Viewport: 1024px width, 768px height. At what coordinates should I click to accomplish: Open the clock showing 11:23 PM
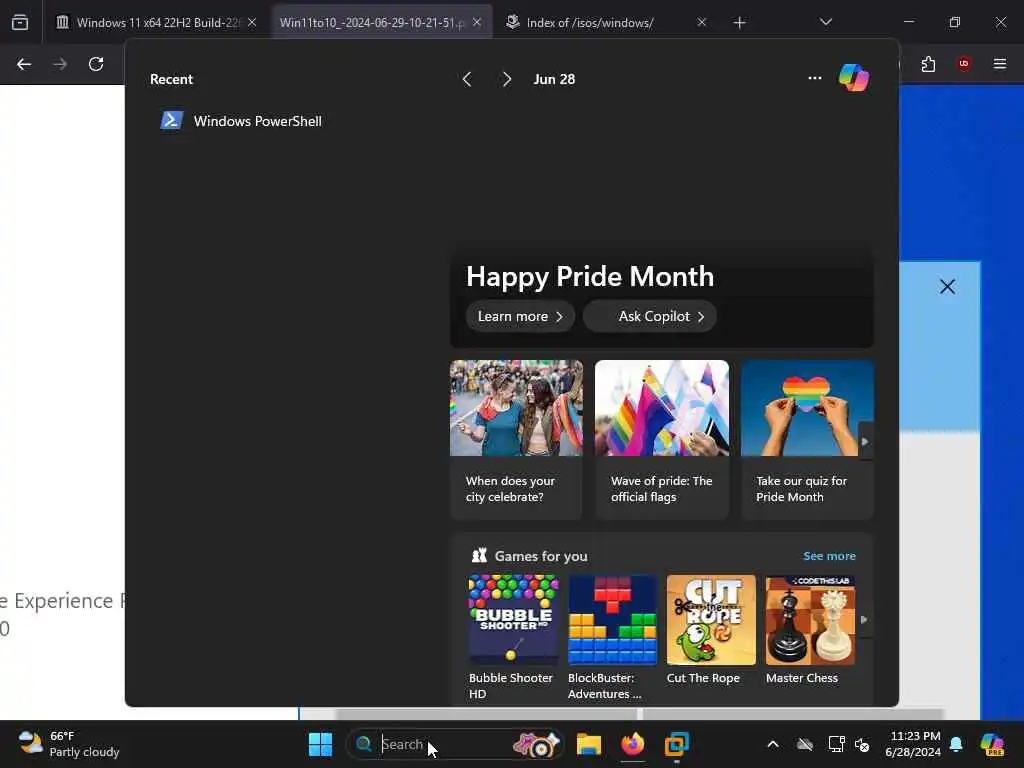(913, 744)
